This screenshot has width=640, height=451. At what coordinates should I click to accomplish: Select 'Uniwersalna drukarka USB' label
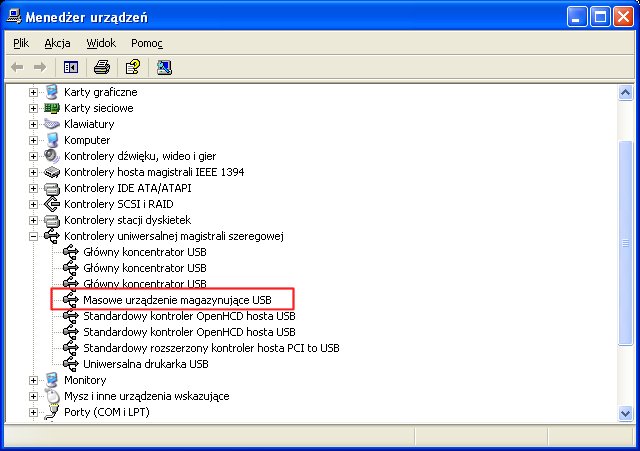tap(146, 364)
